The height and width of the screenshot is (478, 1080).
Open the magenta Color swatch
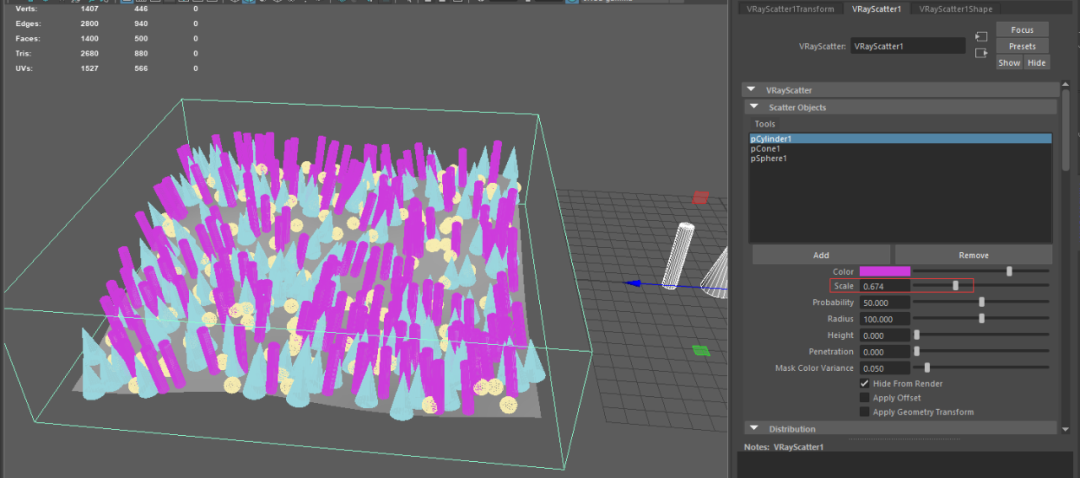pos(885,271)
